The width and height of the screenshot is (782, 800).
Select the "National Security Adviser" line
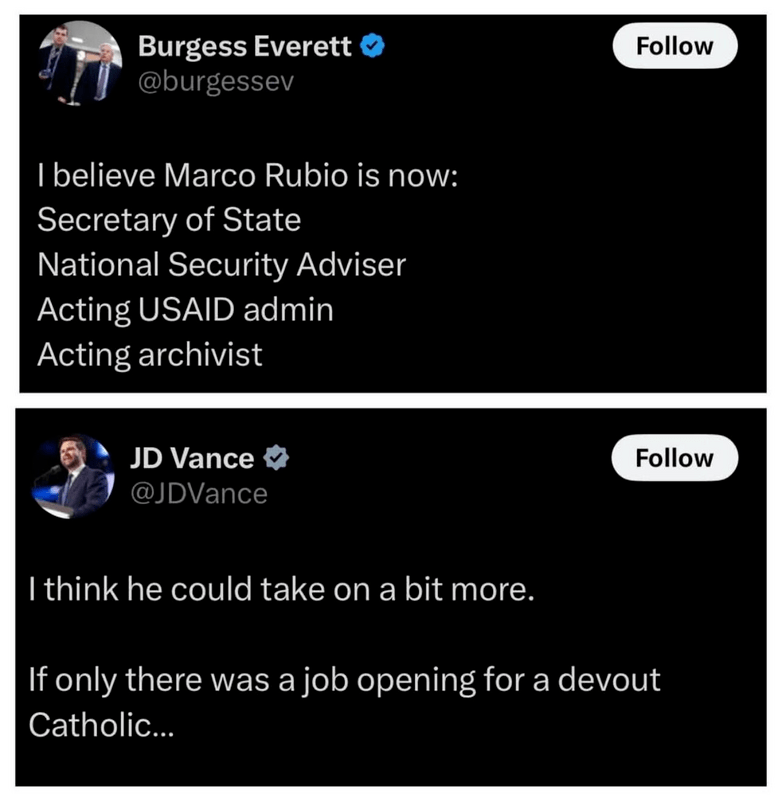(221, 265)
